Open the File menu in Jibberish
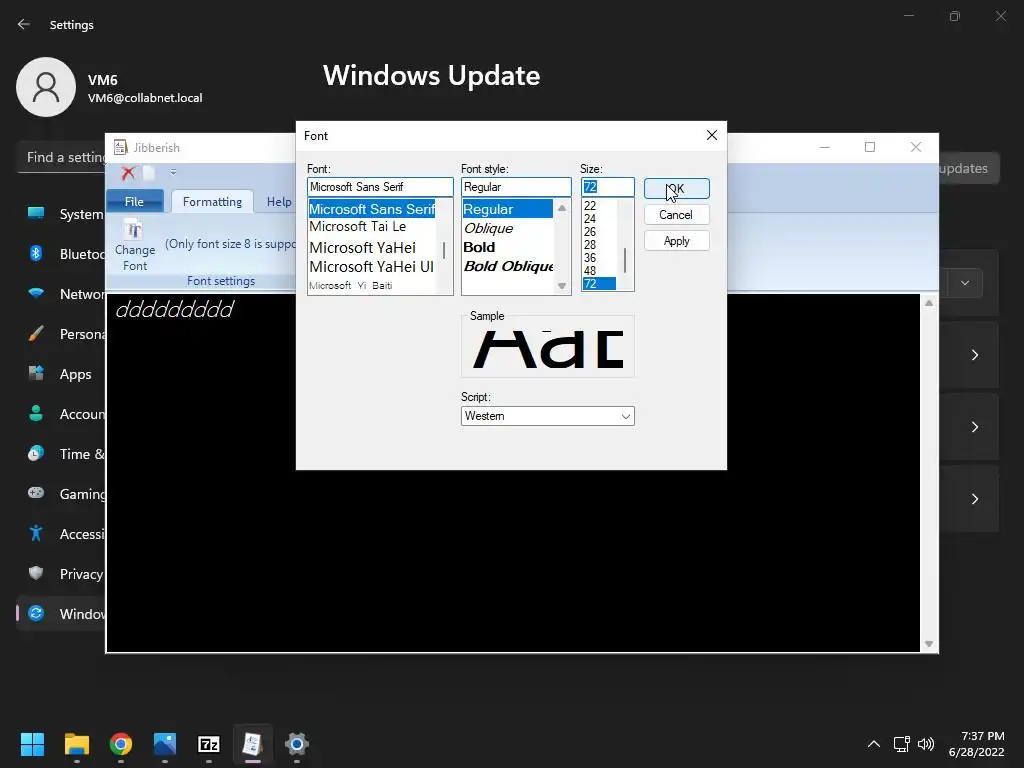This screenshot has width=1024, height=768. pyautogui.click(x=134, y=201)
